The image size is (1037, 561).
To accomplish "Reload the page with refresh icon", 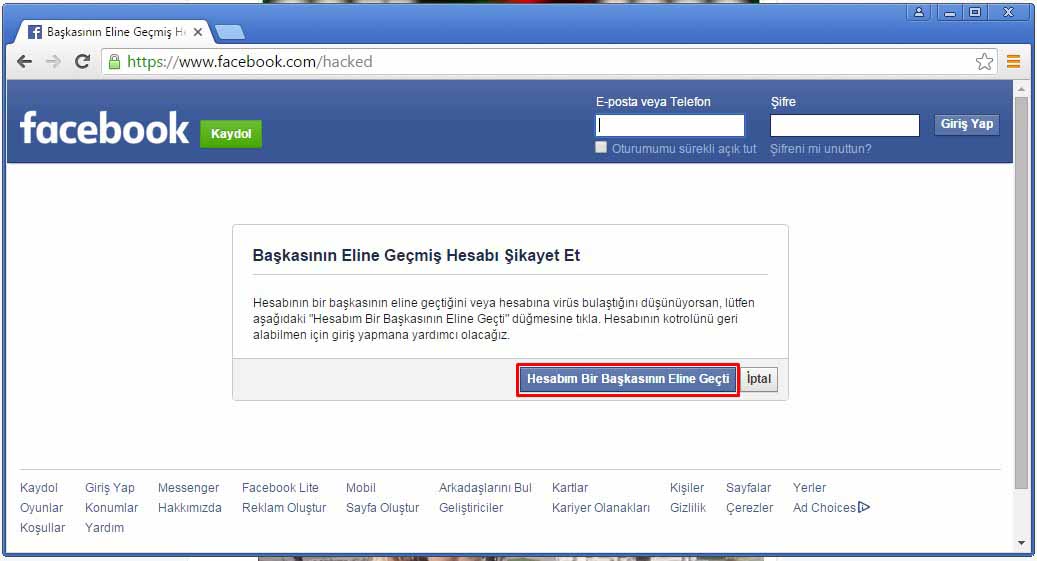I will click(x=83, y=61).
